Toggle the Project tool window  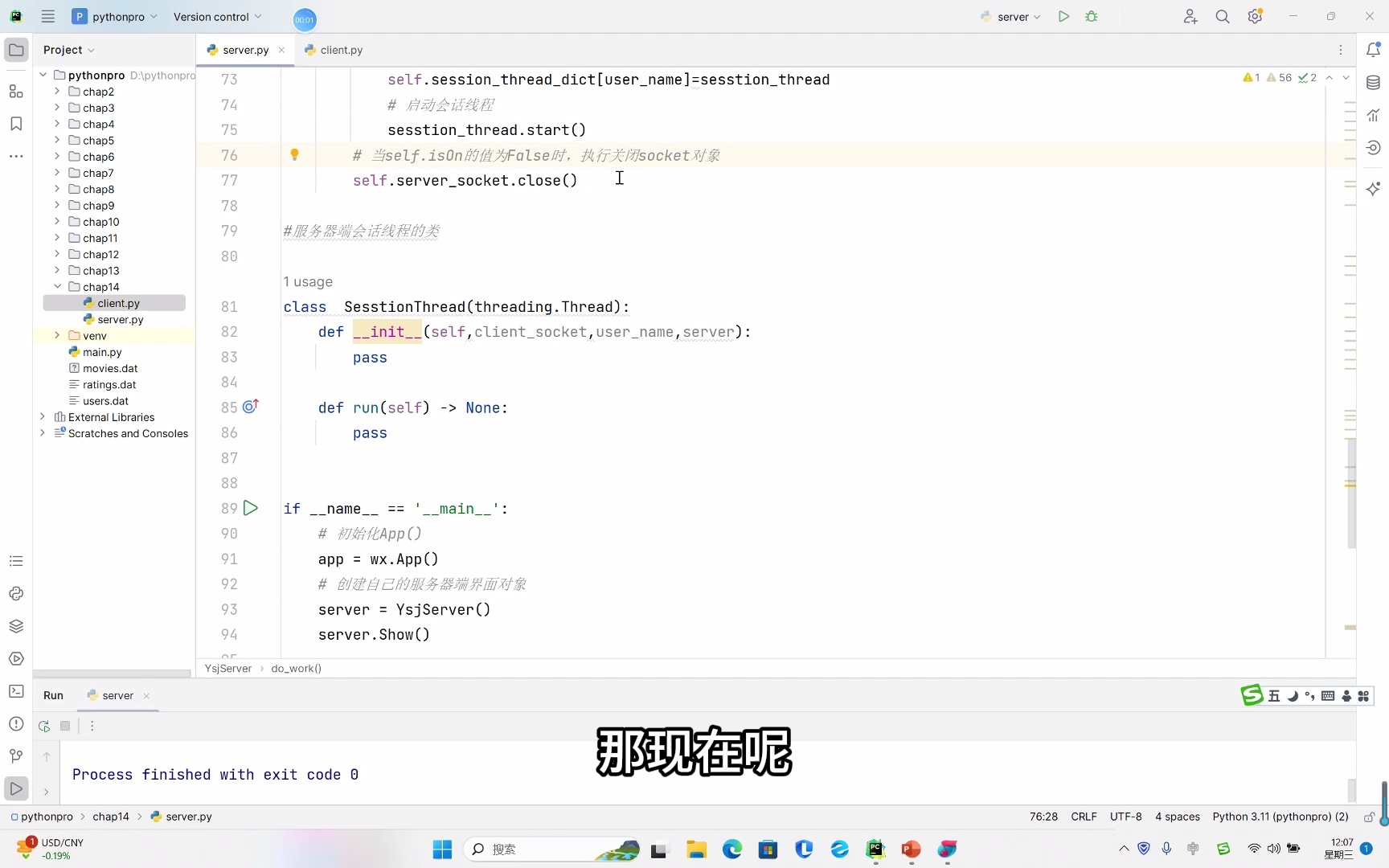point(16,50)
